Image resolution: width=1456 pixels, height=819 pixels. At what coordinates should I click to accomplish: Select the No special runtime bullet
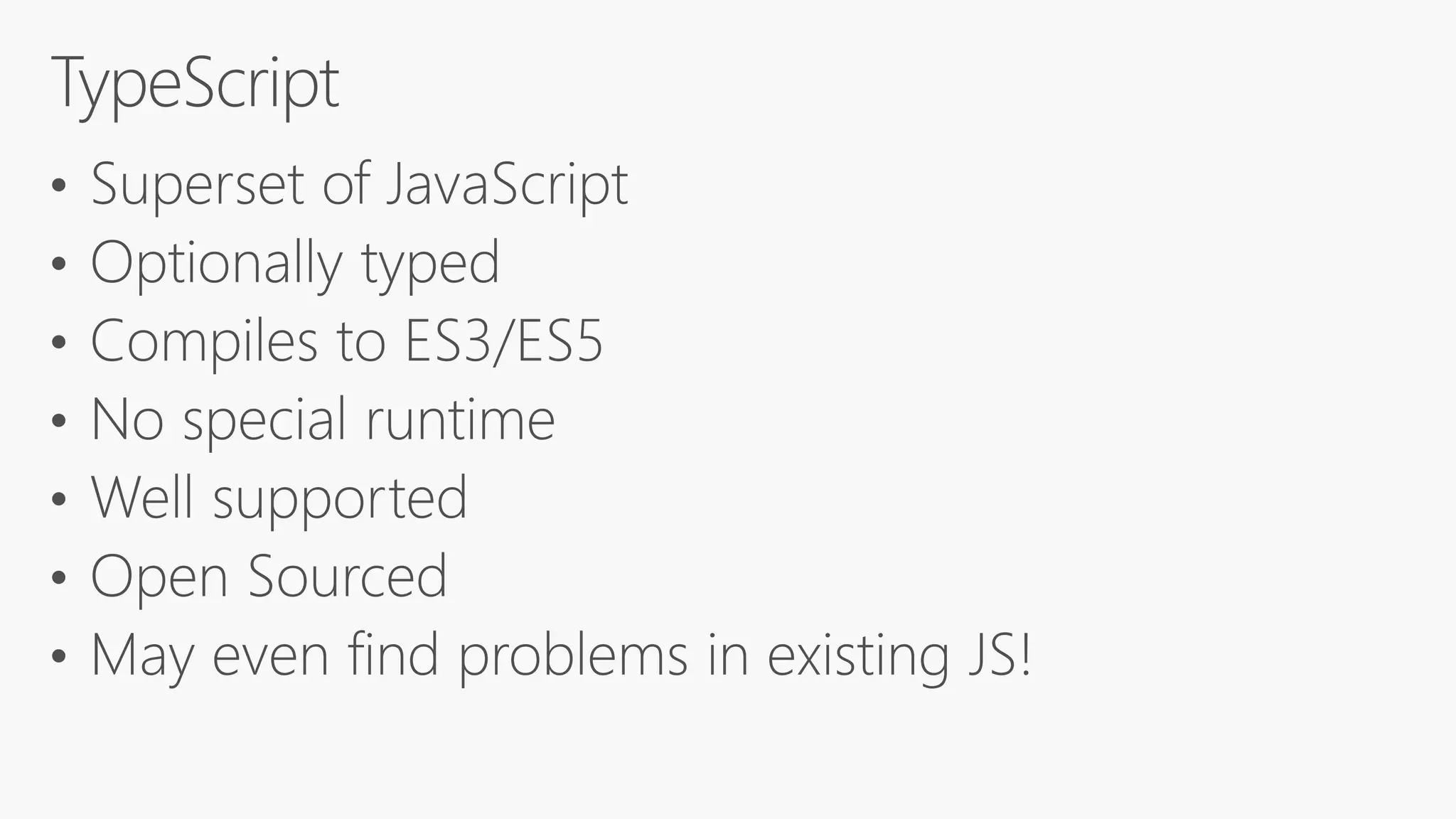323,420
